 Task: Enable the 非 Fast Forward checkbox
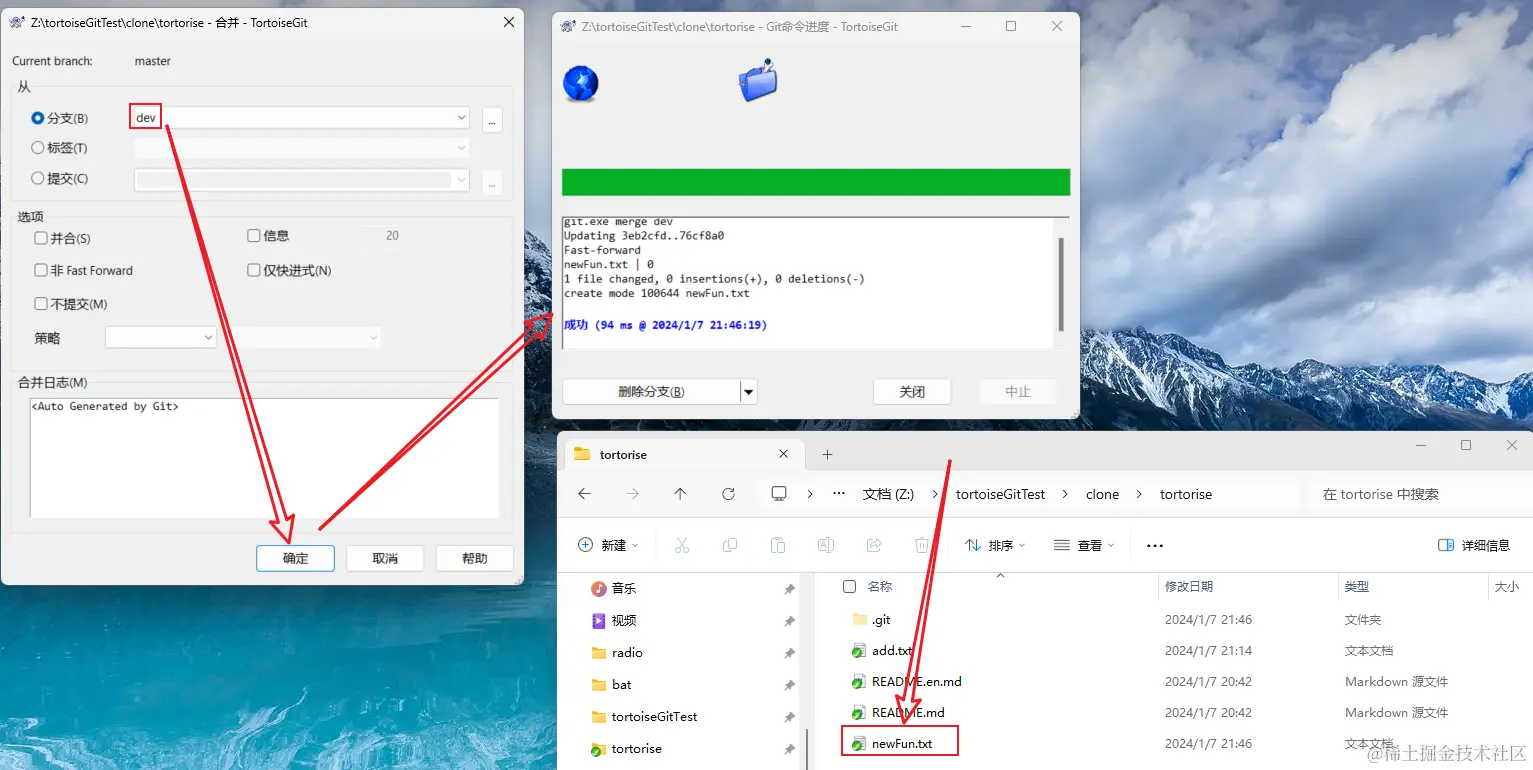coord(41,270)
